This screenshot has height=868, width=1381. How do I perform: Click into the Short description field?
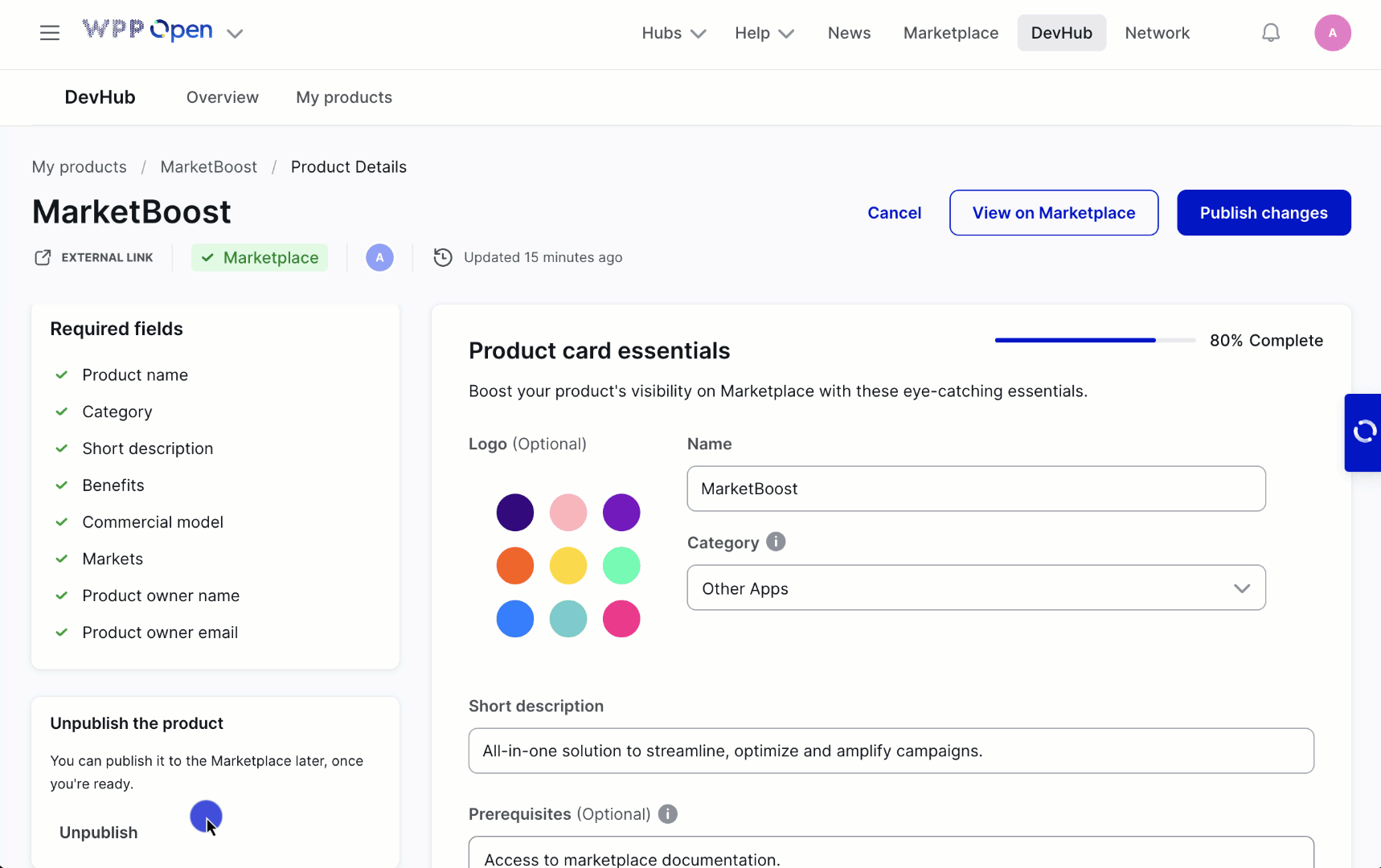pyautogui.click(x=891, y=751)
